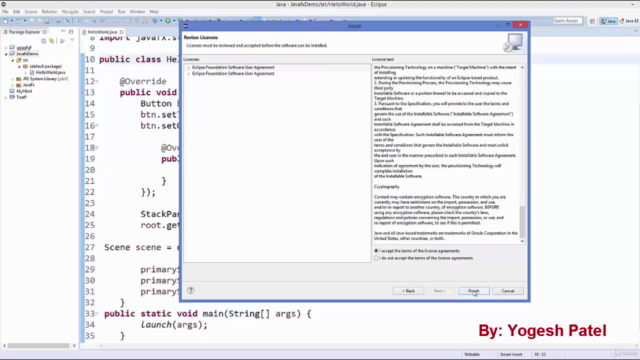
Task: Select 'I accept the terms' radio button
Action: (376, 251)
